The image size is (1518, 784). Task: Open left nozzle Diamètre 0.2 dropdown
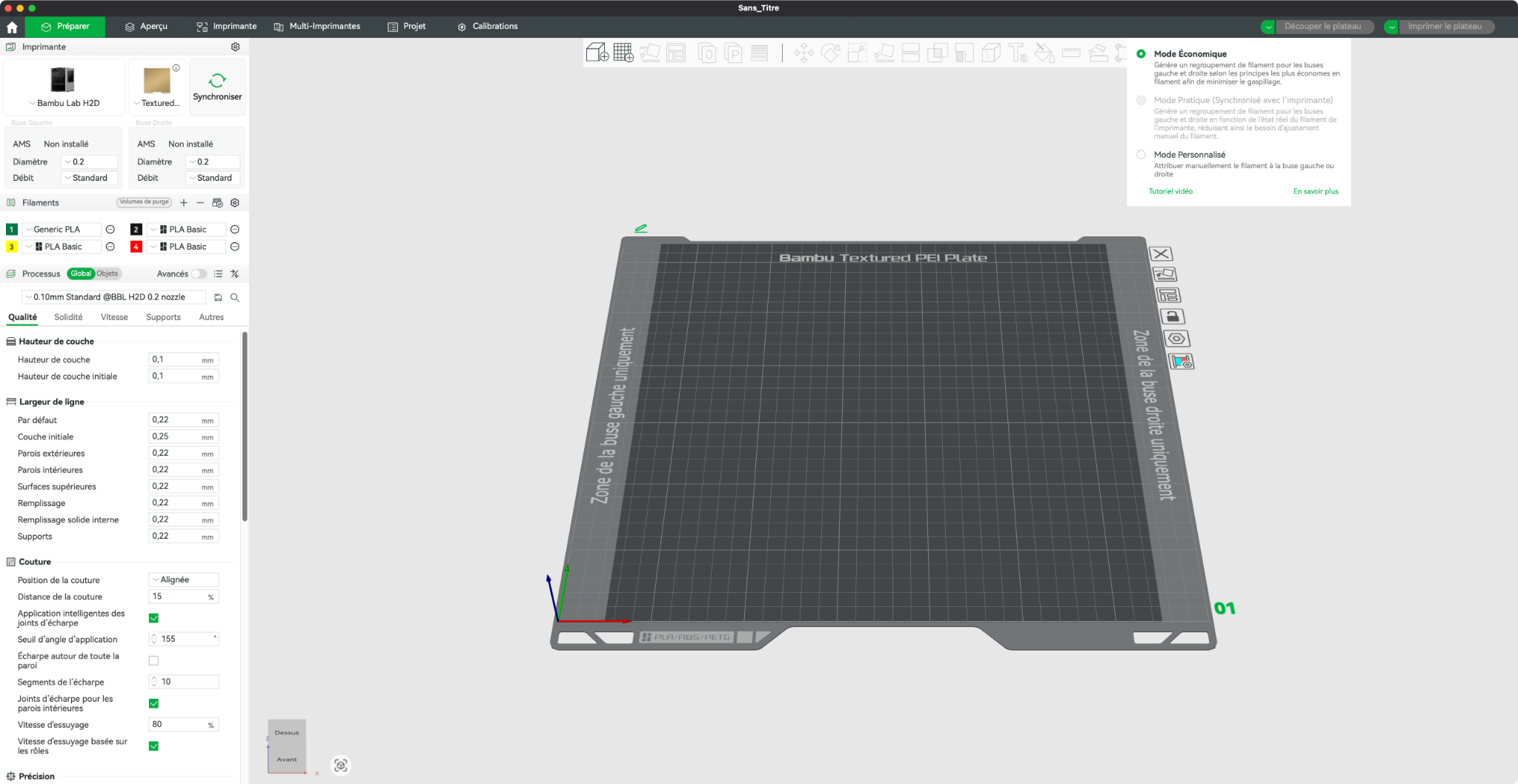click(90, 162)
